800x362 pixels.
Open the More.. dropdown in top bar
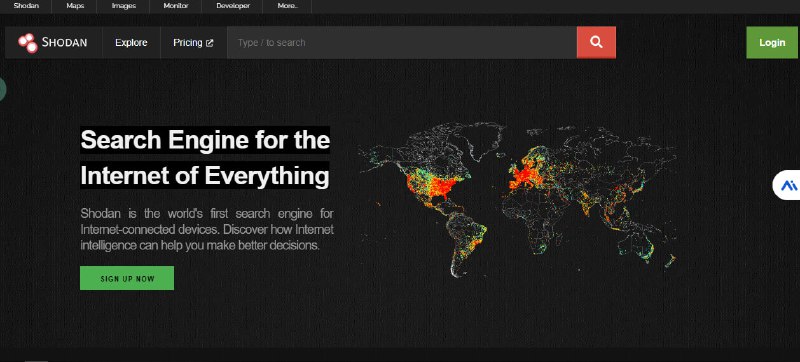pos(288,6)
